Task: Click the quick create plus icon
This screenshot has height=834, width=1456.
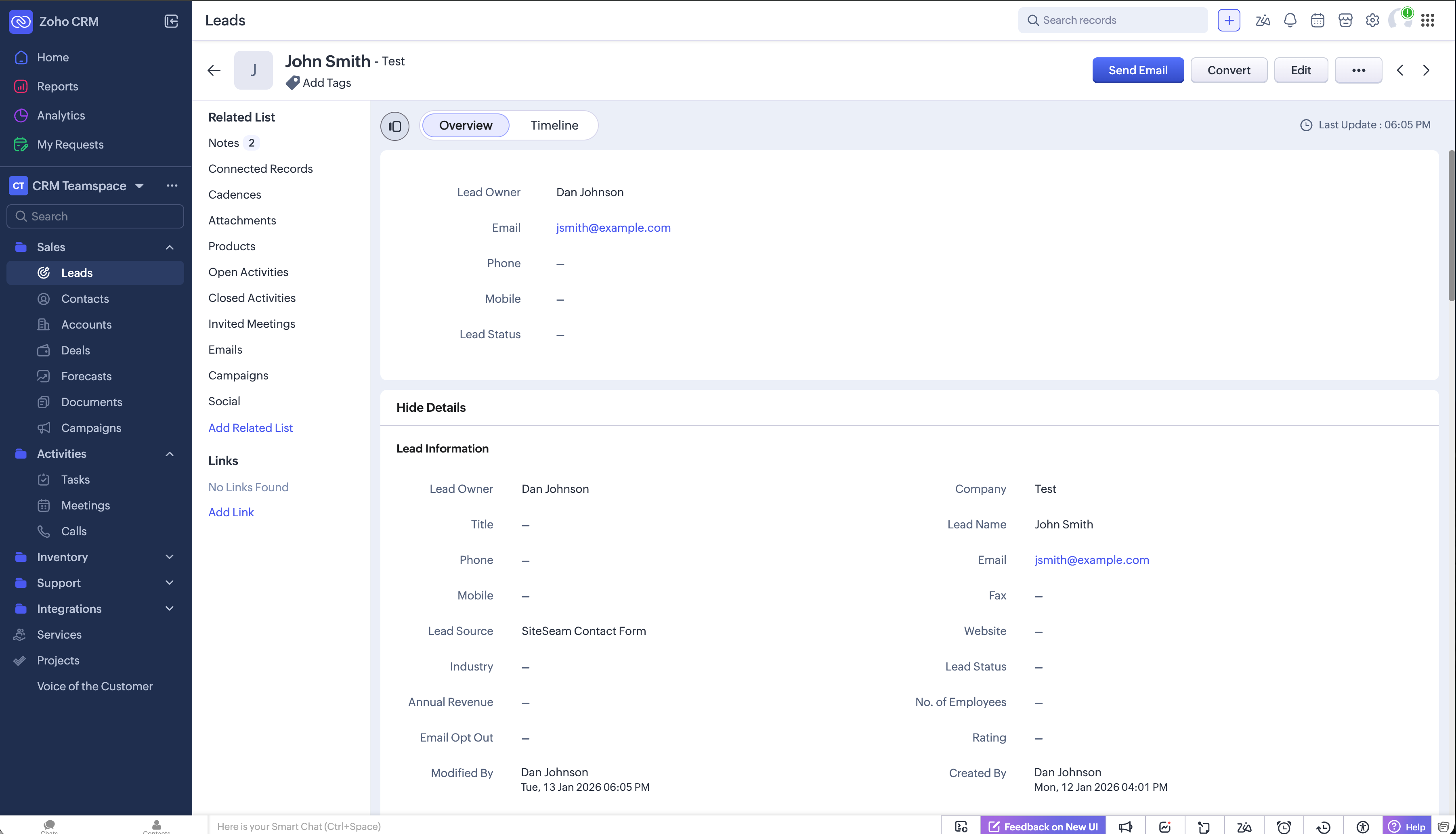Action: 1229,21
